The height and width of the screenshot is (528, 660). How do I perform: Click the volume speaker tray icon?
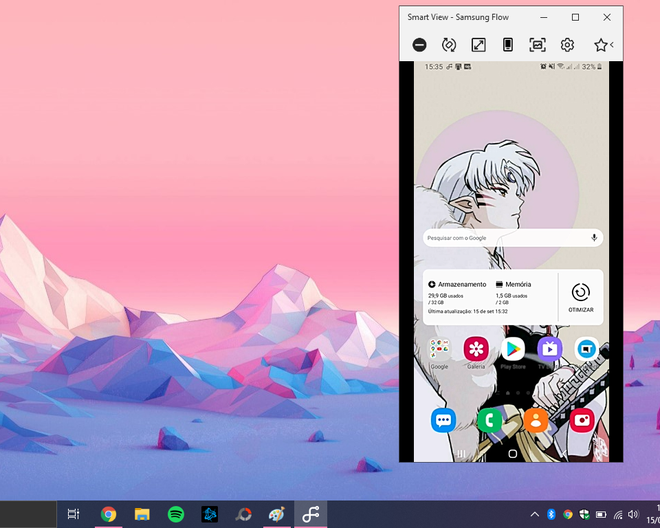pos(633,514)
